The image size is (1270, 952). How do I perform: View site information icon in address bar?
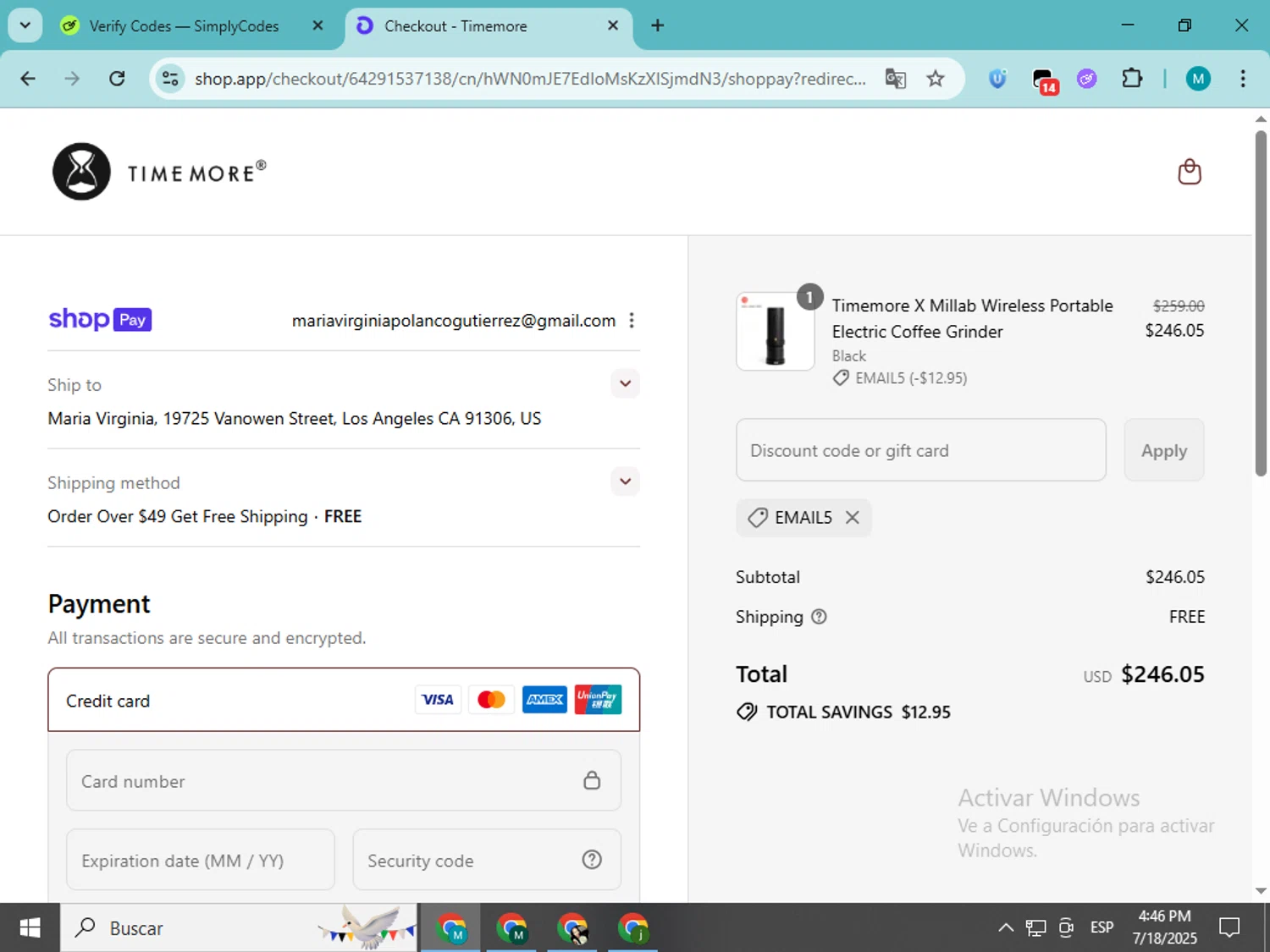pos(170,79)
